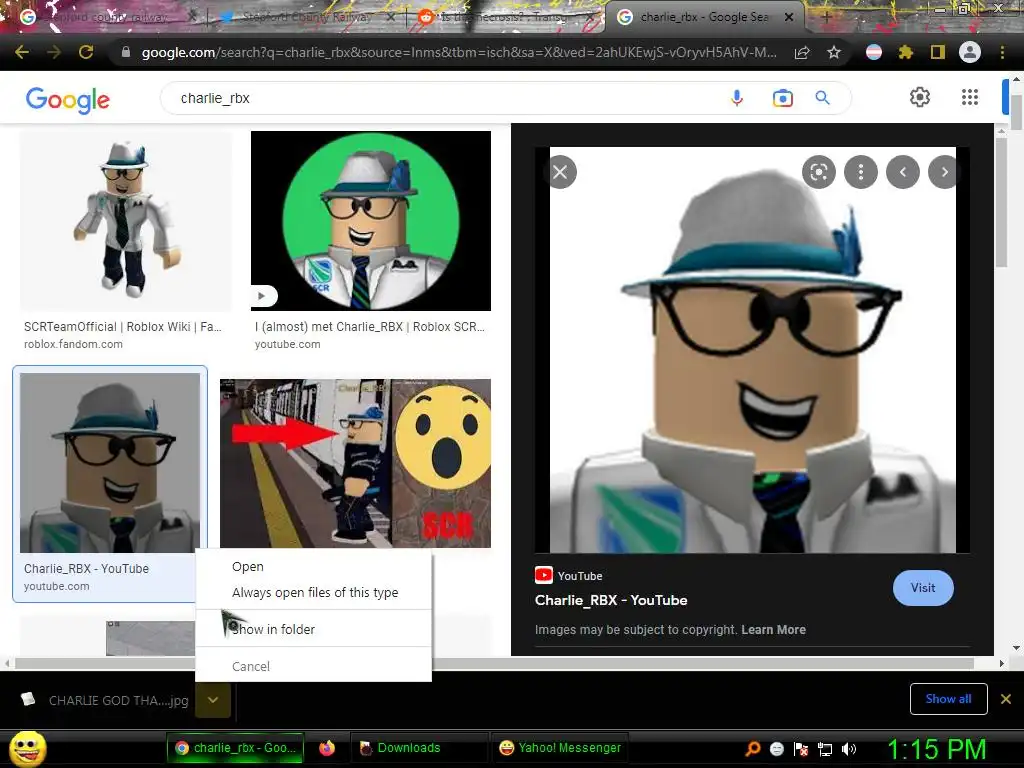This screenshot has width=1024, height=768.
Task: Start a voice search with the microphone
Action: coord(737,98)
